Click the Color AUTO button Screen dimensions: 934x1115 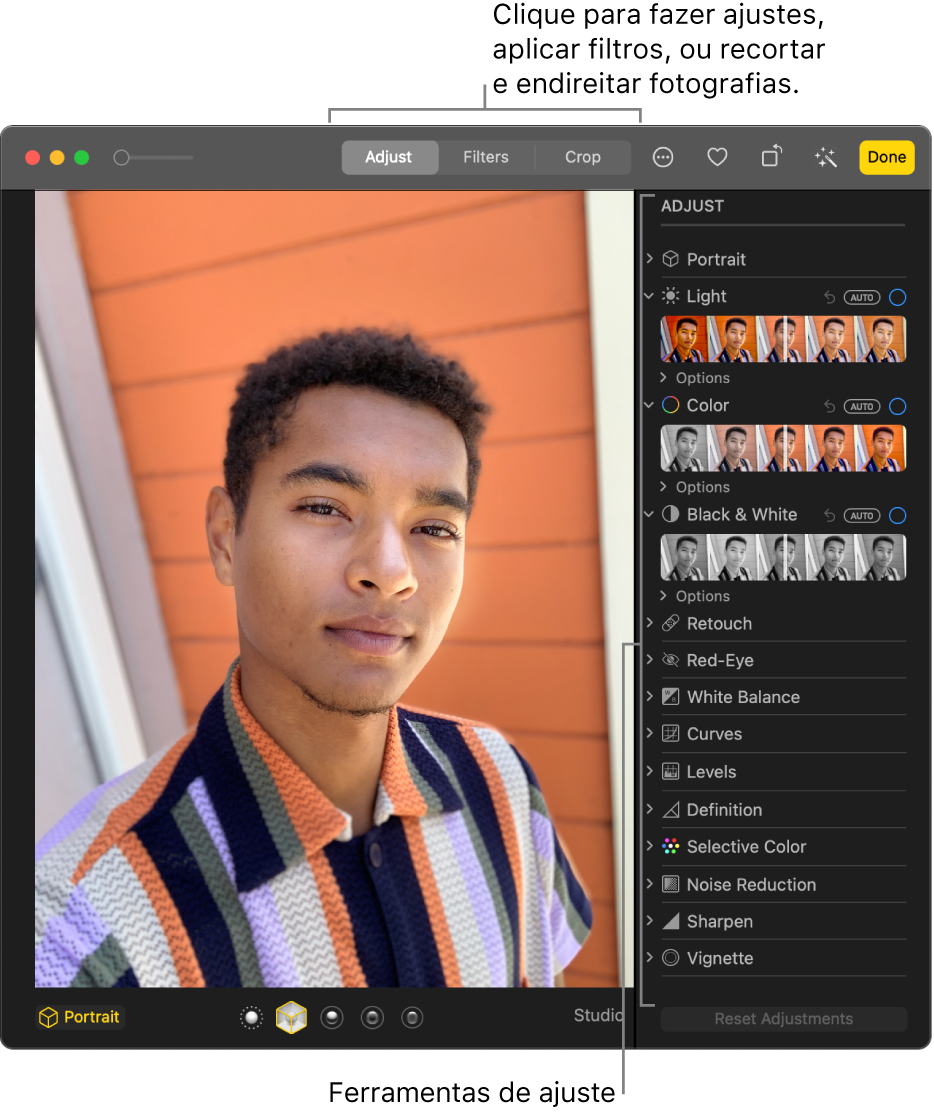(862, 407)
